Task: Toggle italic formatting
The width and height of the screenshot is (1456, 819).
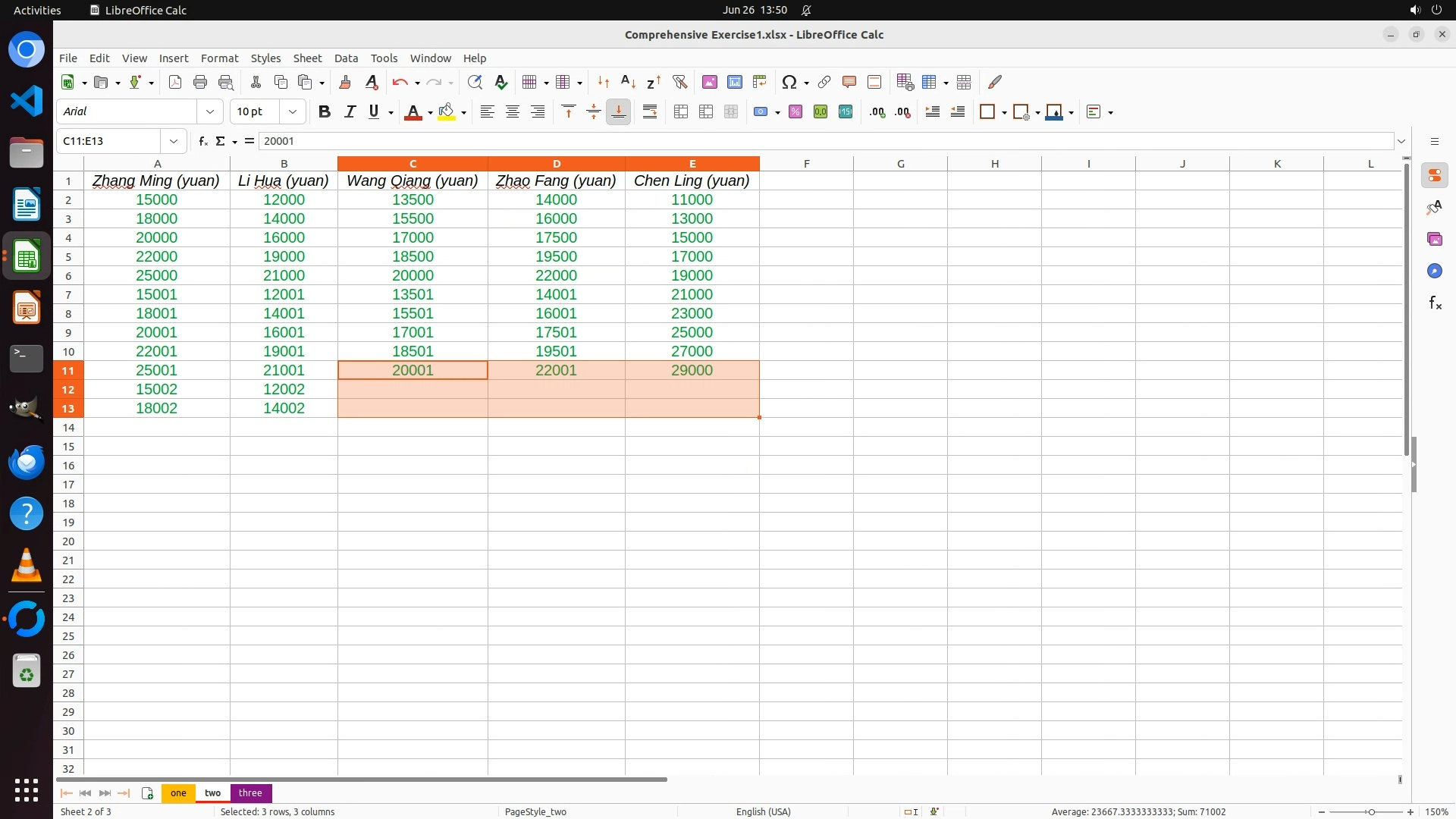Action: point(350,111)
